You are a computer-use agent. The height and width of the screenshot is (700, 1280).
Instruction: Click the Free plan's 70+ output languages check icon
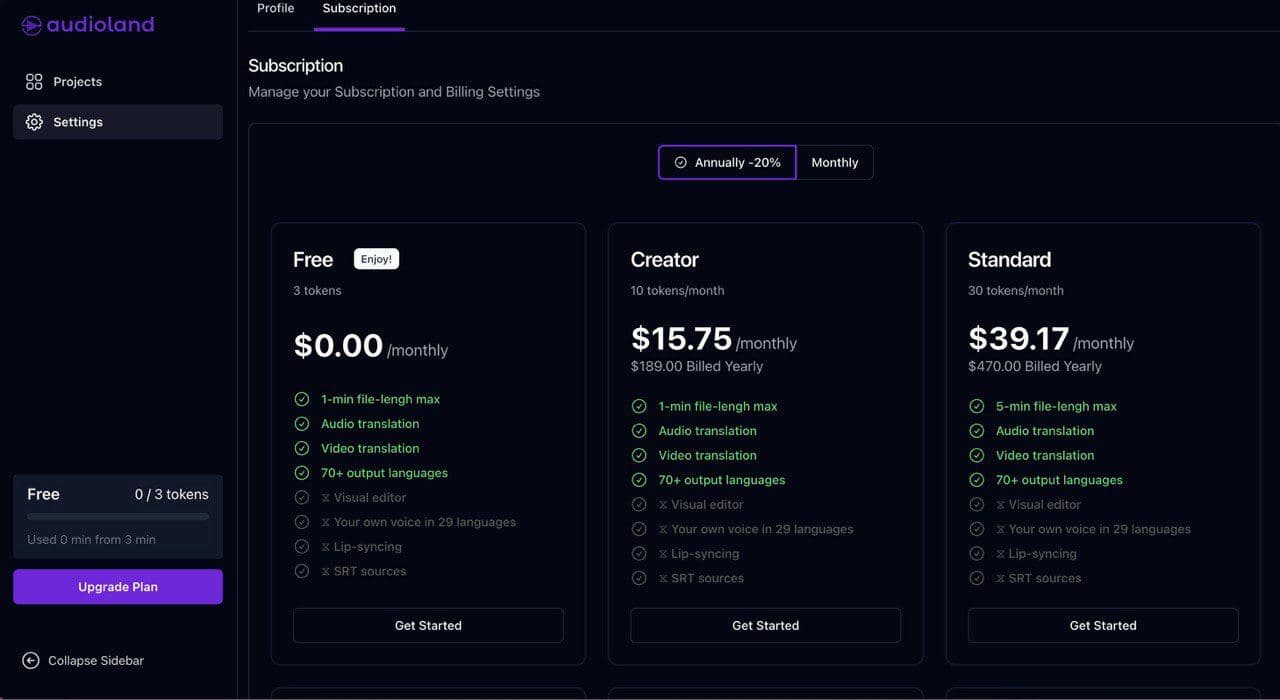pyautogui.click(x=302, y=473)
